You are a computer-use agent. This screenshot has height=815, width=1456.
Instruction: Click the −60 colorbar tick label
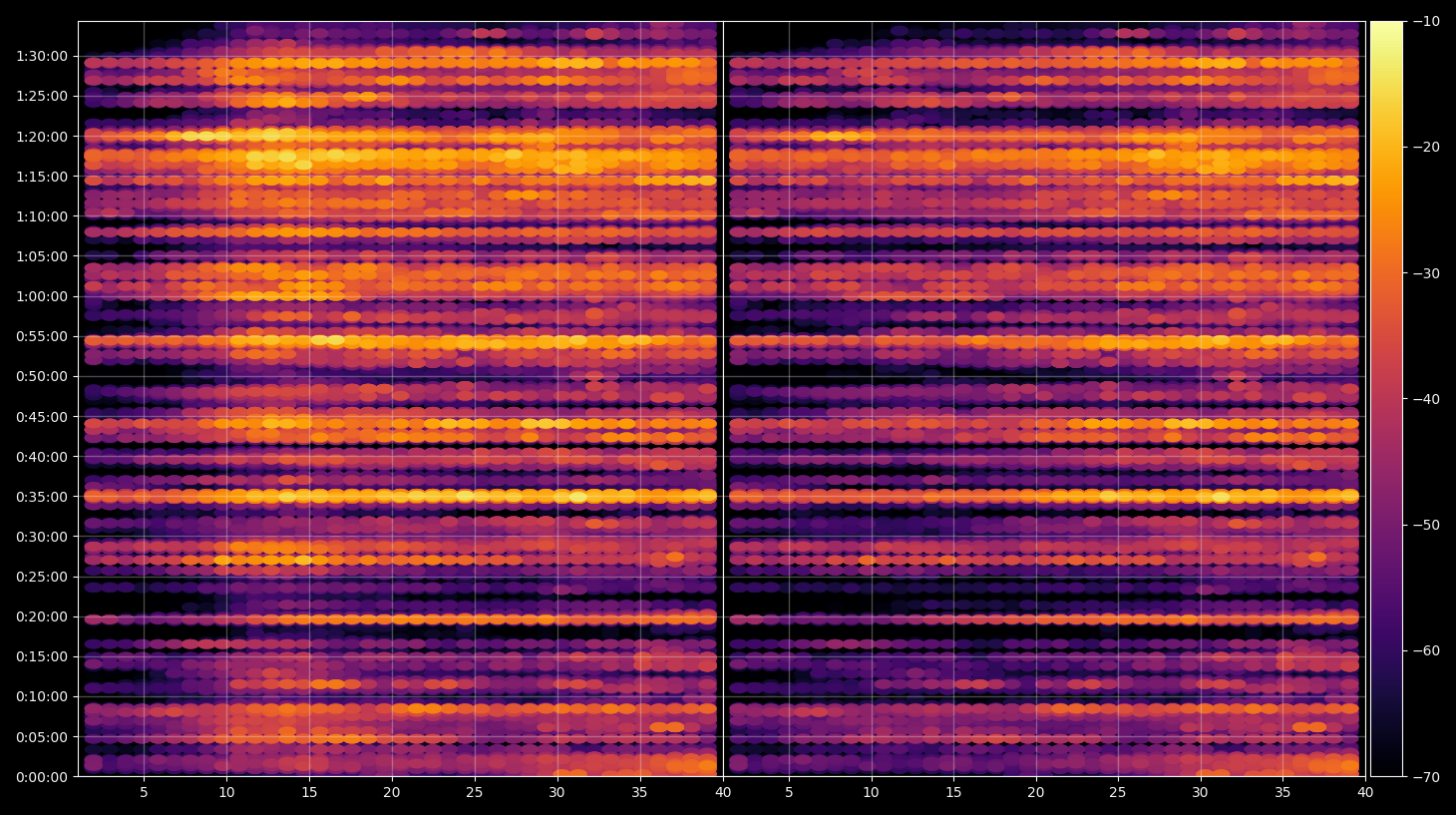pos(1426,650)
